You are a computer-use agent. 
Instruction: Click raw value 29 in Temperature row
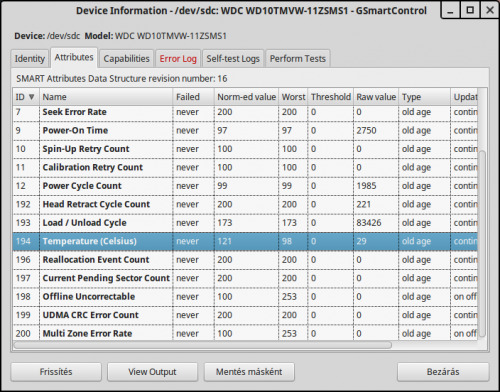click(361, 241)
